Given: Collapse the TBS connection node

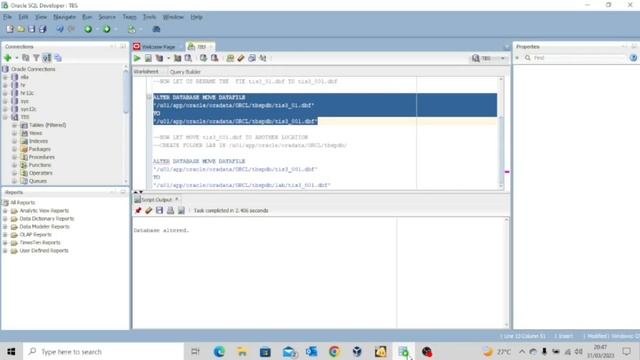Looking at the screenshot, I should 5,117.
